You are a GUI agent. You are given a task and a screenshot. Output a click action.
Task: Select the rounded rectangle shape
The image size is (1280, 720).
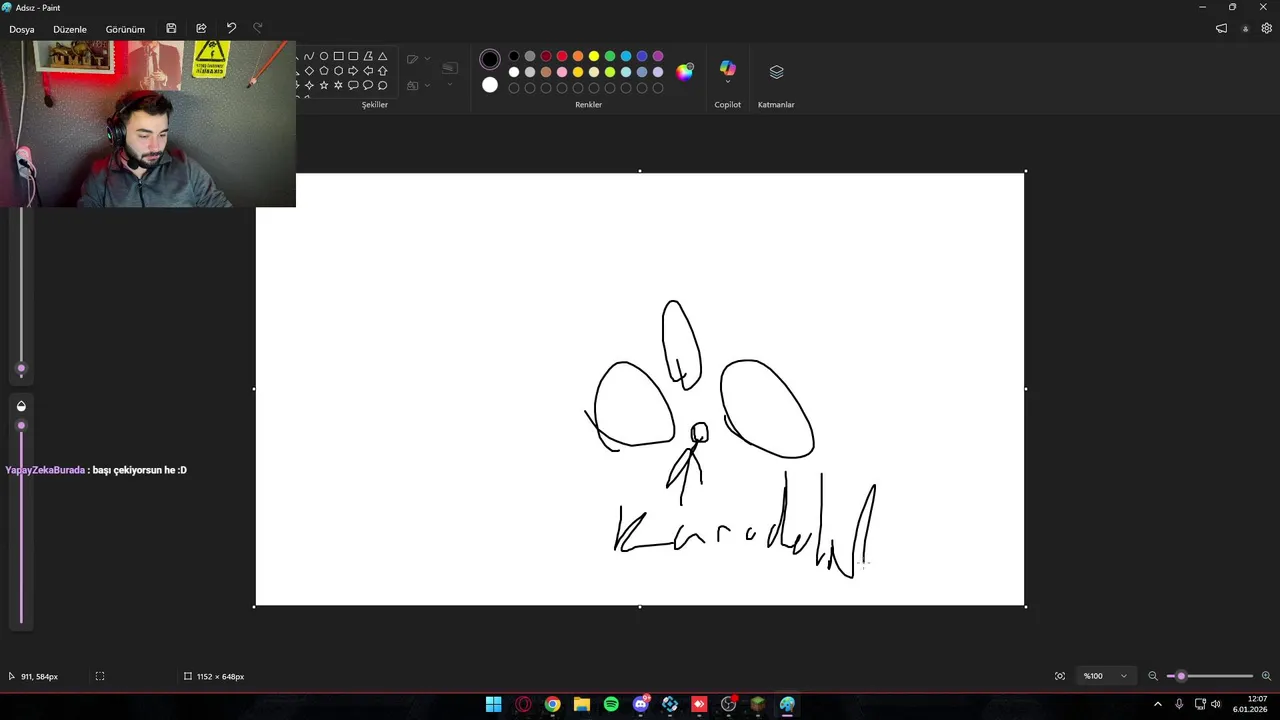[x=353, y=56]
